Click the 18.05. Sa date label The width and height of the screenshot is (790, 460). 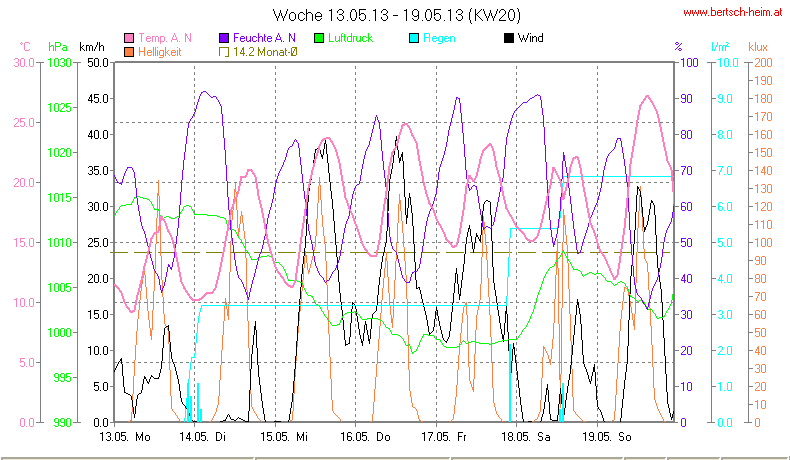[525, 437]
